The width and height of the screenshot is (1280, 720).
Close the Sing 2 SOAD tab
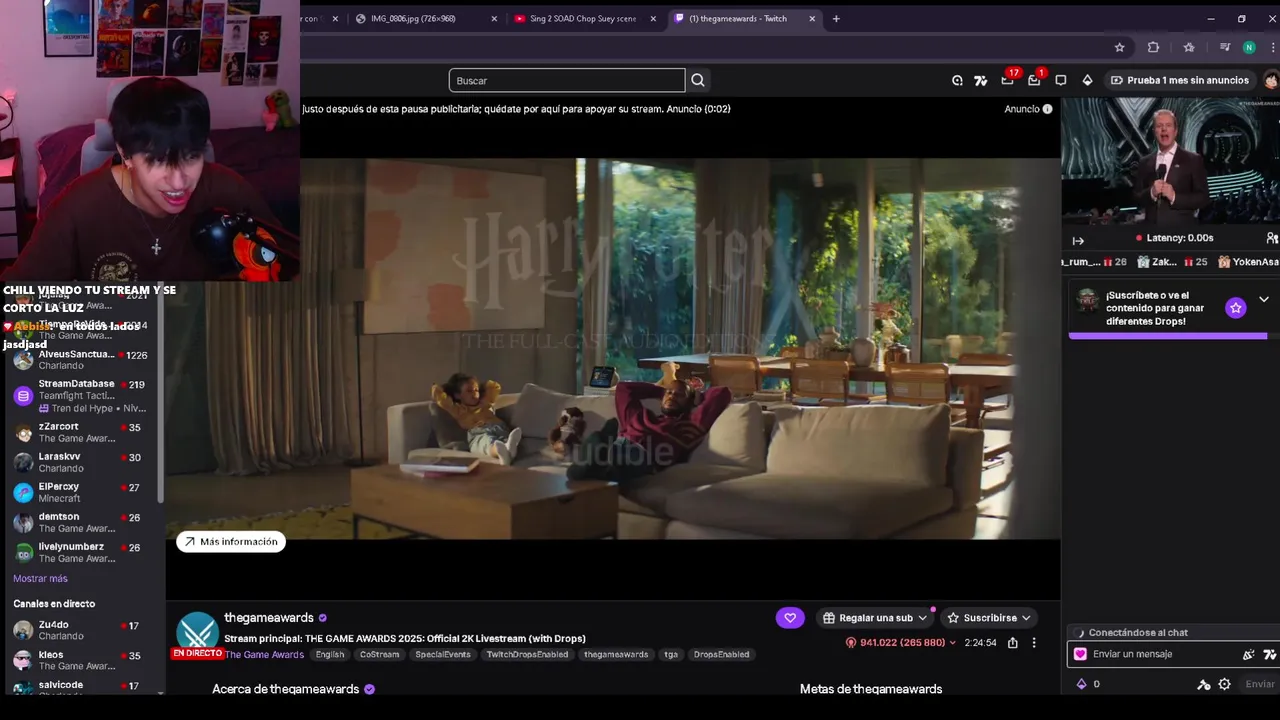[654, 18]
